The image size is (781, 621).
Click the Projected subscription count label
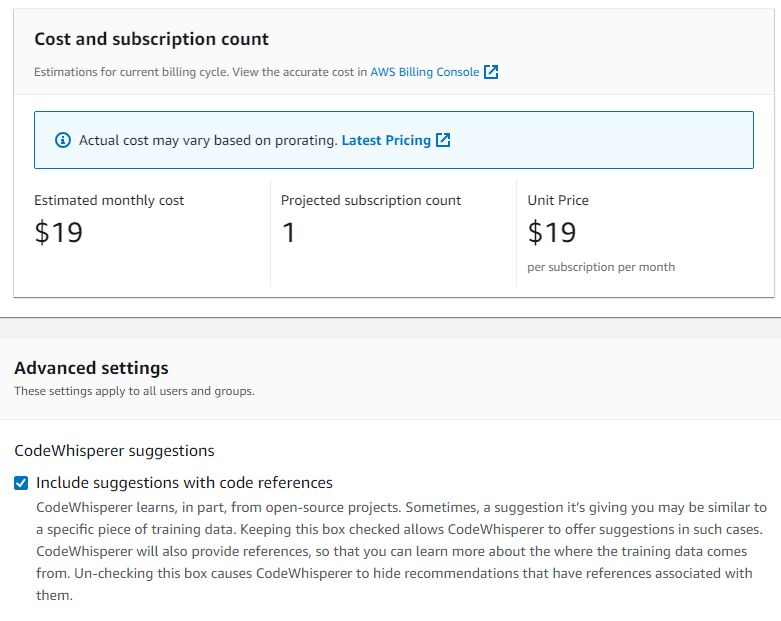[371, 200]
